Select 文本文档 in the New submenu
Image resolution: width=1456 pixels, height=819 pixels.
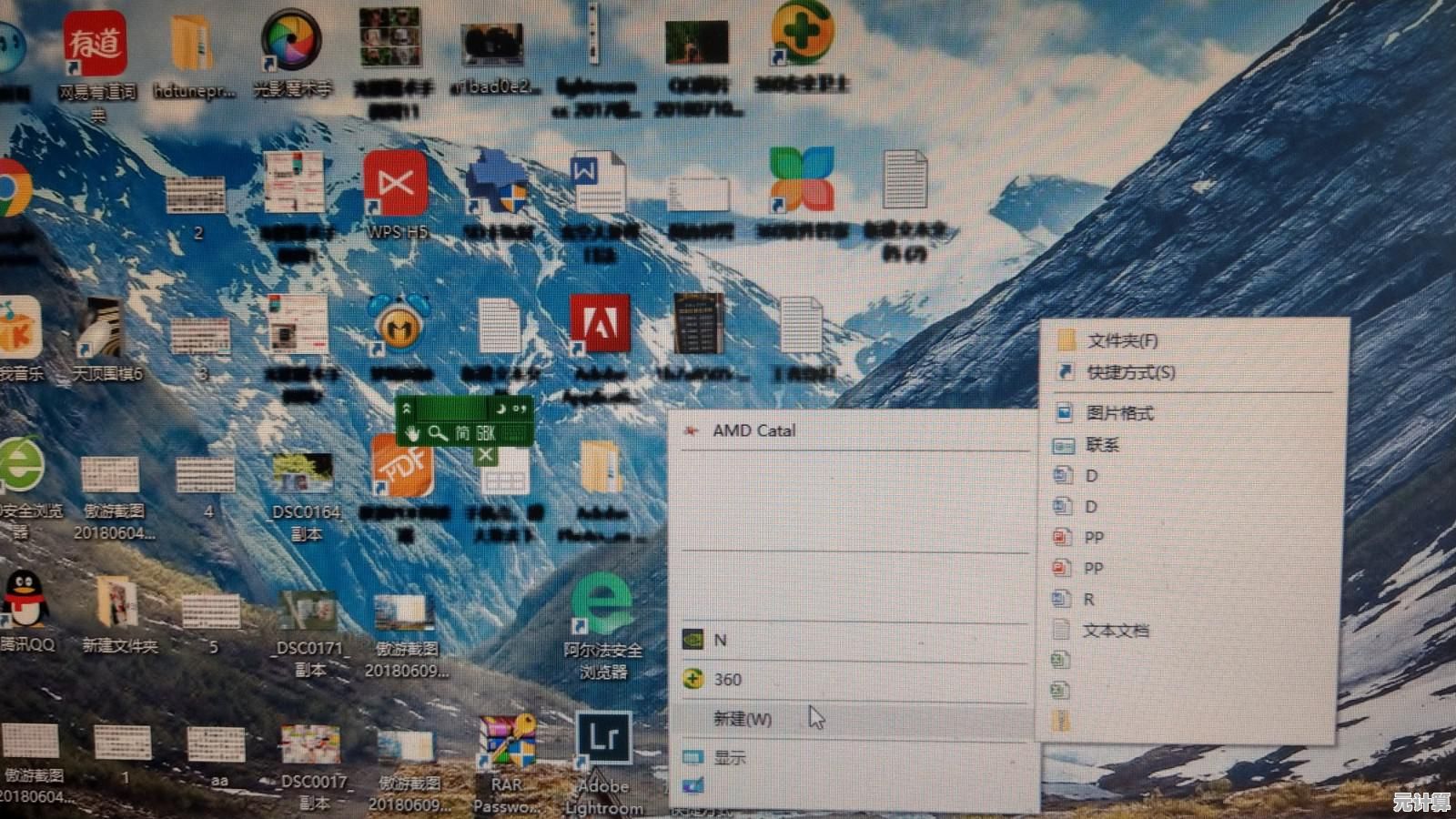click(1115, 630)
